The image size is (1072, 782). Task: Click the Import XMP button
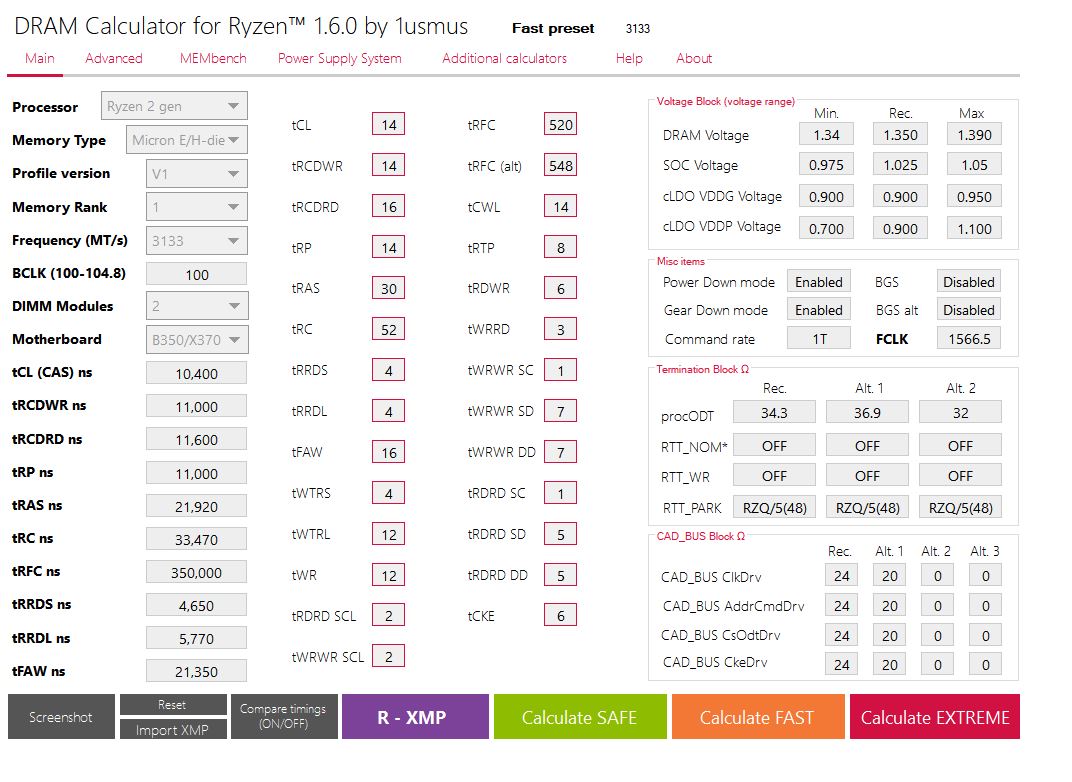tap(173, 729)
